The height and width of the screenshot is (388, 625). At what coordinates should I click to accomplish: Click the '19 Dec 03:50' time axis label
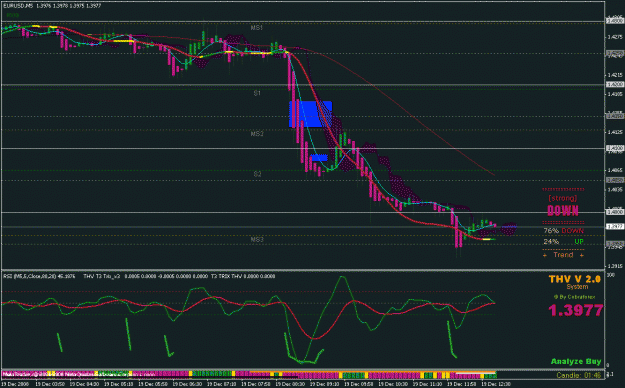[50, 384]
